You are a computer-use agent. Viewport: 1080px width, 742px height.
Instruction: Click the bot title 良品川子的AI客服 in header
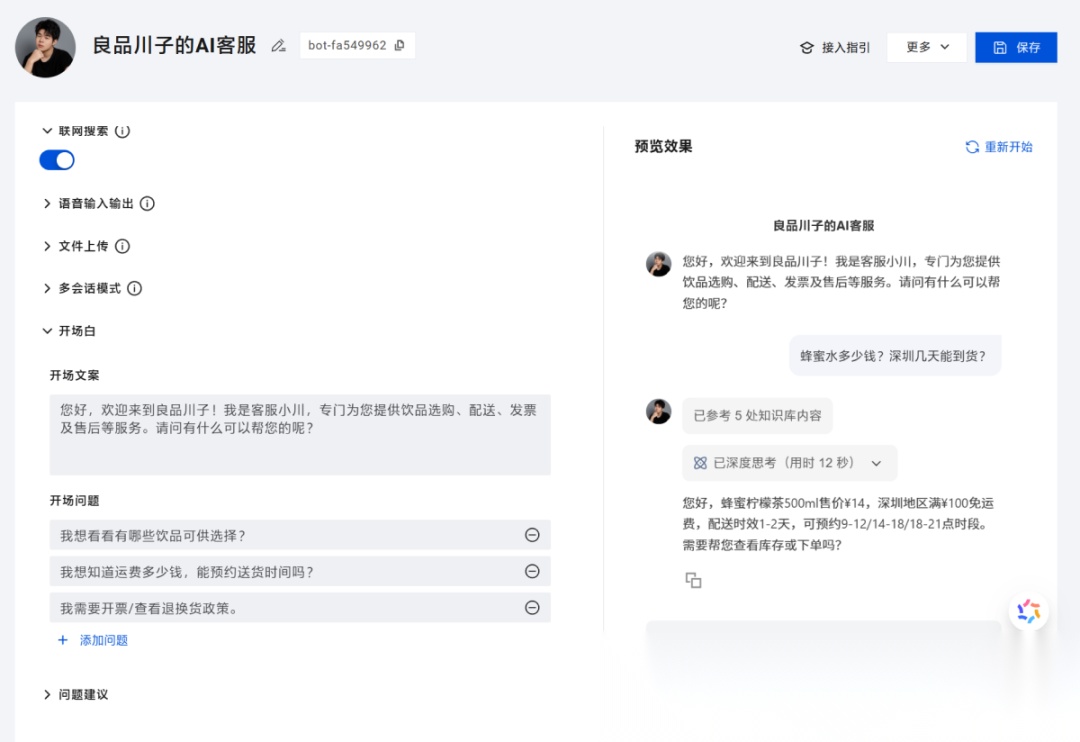[174, 45]
